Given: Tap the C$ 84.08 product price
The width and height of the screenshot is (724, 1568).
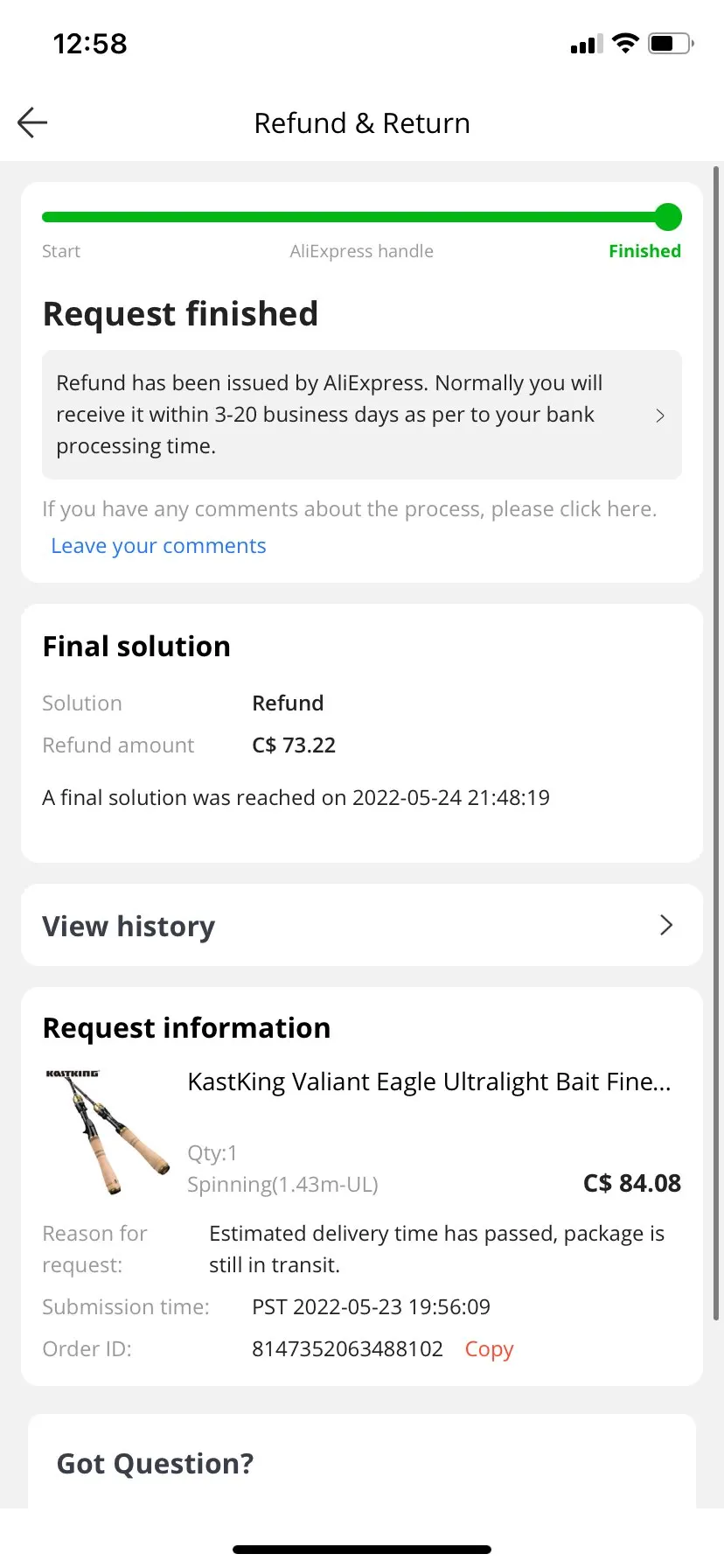Looking at the screenshot, I should click(631, 1183).
